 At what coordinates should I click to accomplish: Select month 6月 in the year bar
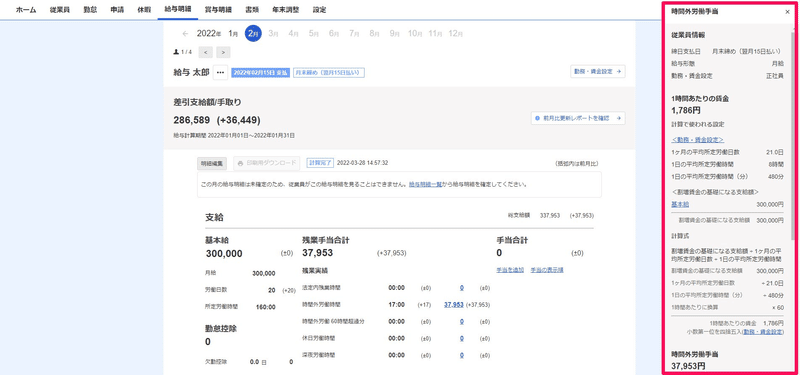(x=334, y=34)
